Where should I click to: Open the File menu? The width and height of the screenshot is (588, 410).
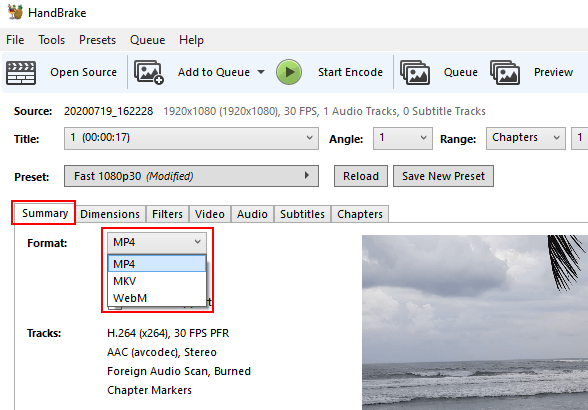[15, 40]
